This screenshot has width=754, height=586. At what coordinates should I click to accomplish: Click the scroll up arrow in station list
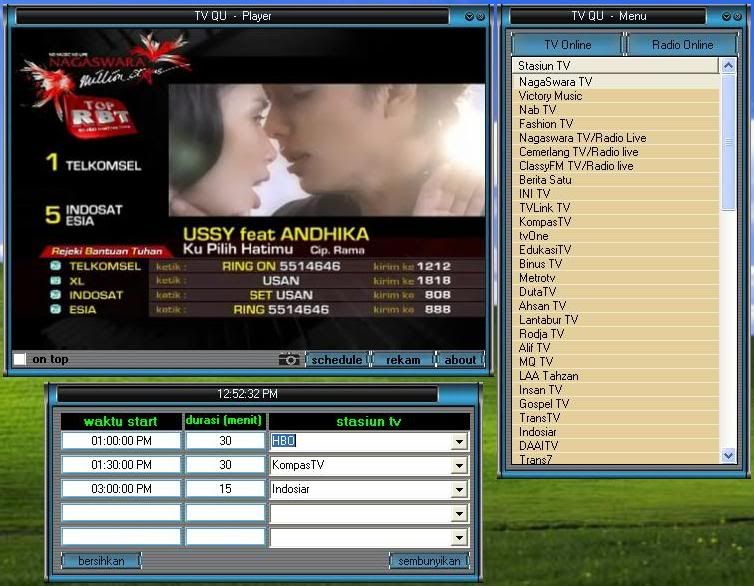click(728, 65)
